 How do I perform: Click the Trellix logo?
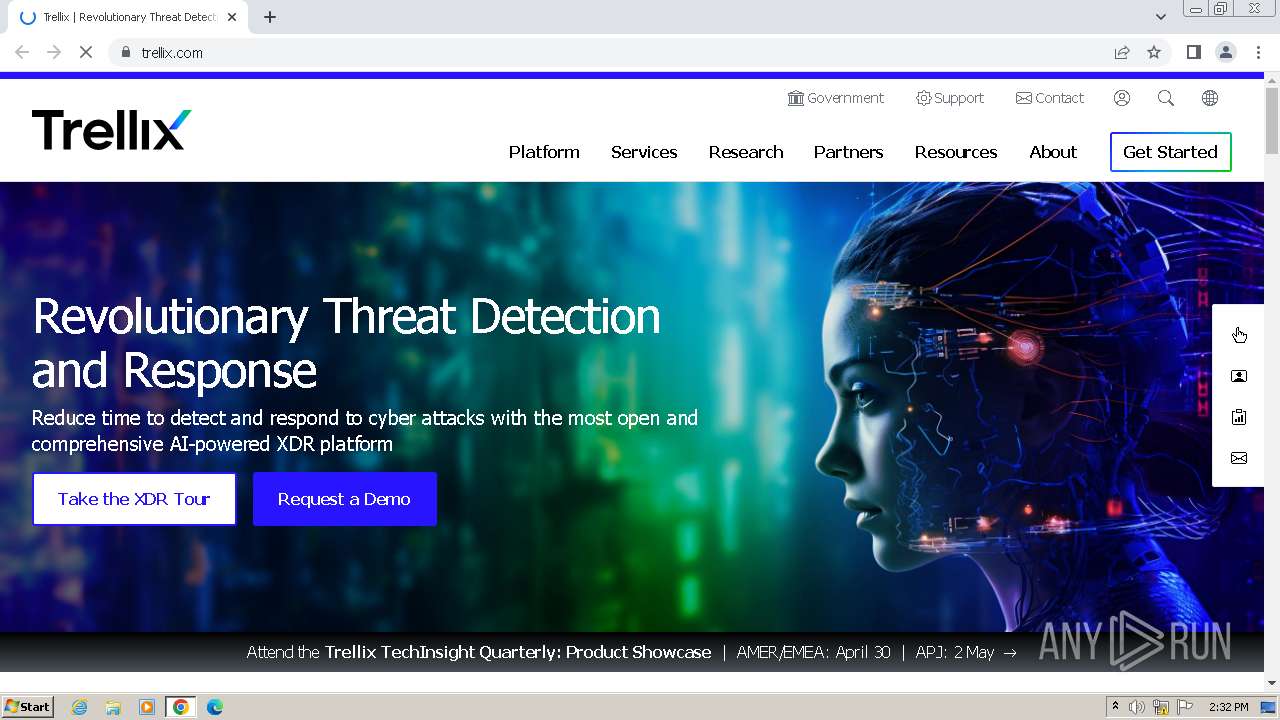point(111,130)
